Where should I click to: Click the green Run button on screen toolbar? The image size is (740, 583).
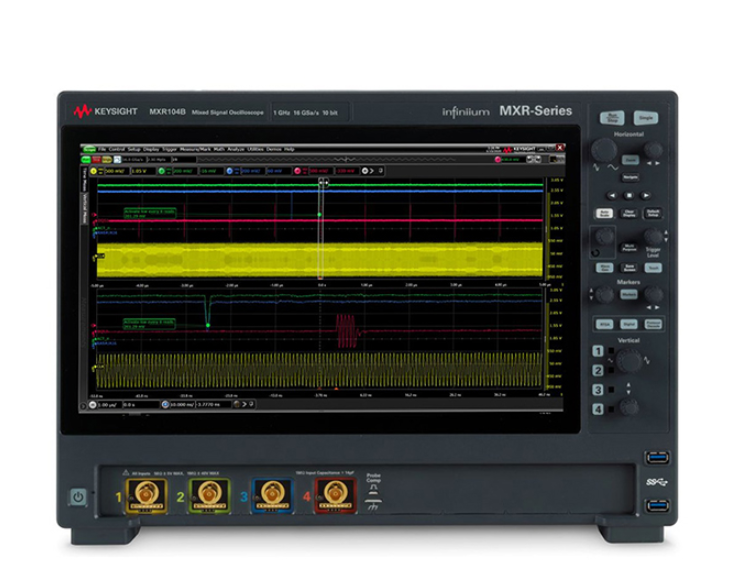87,160
